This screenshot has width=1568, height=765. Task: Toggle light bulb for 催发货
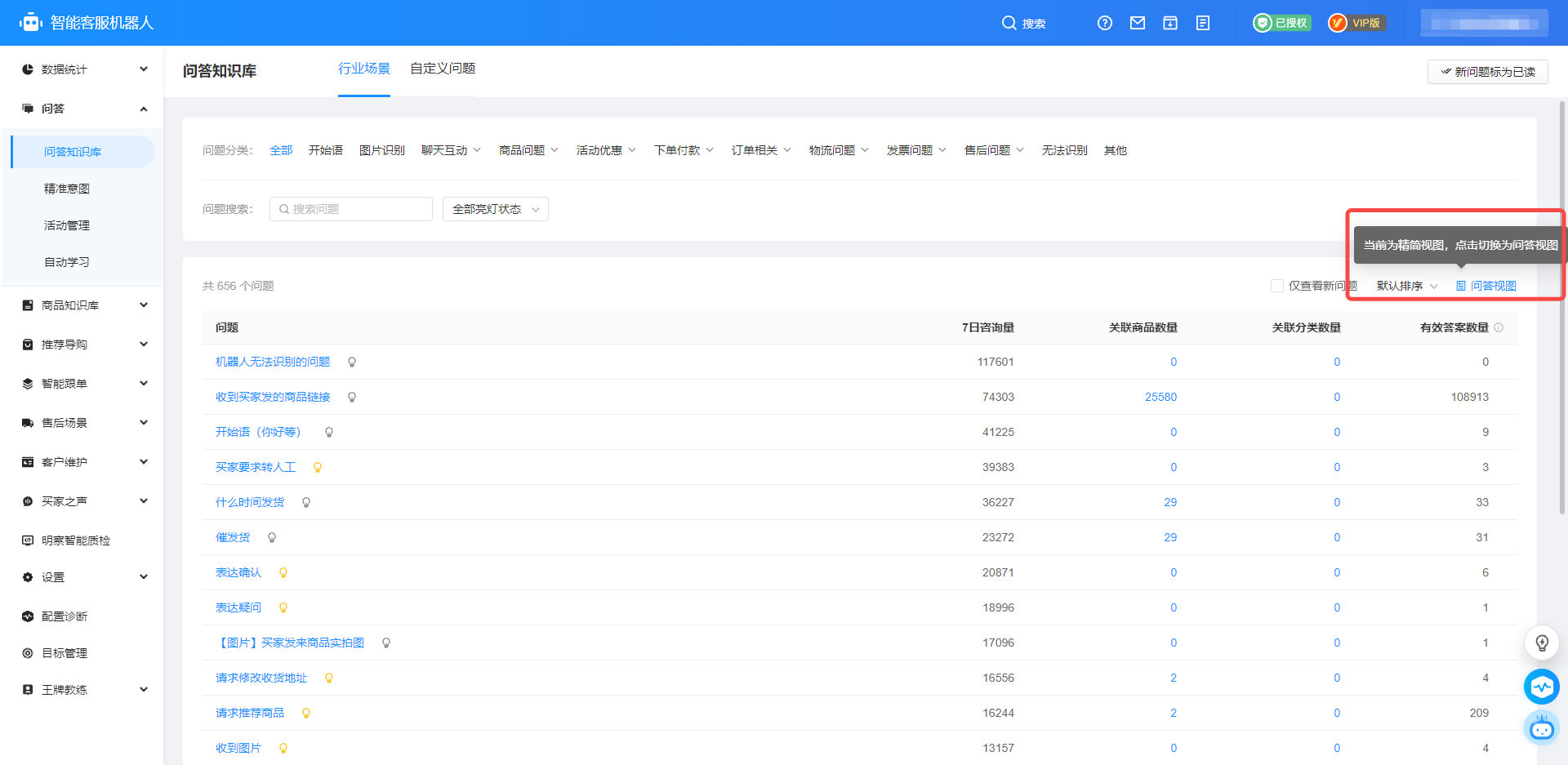click(272, 537)
